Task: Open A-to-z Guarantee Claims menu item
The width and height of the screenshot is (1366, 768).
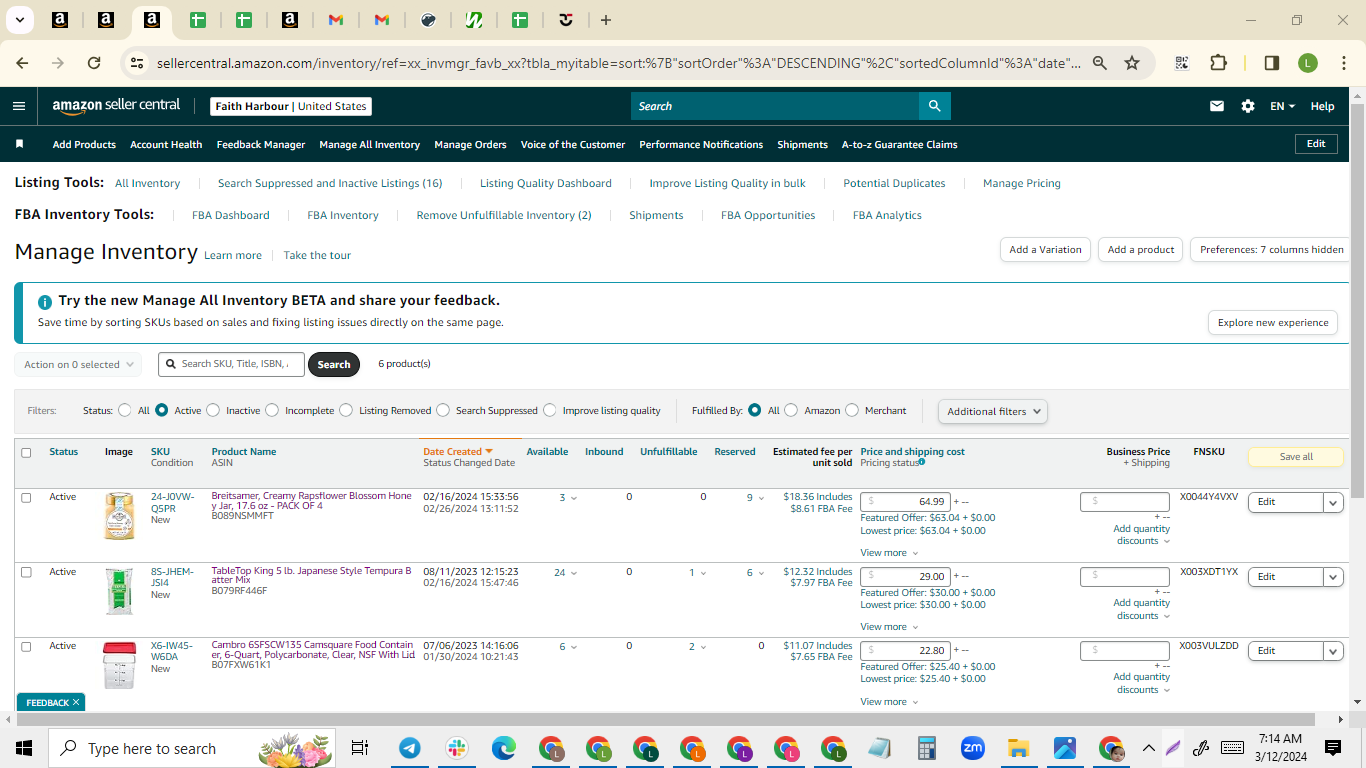Action: [900, 144]
